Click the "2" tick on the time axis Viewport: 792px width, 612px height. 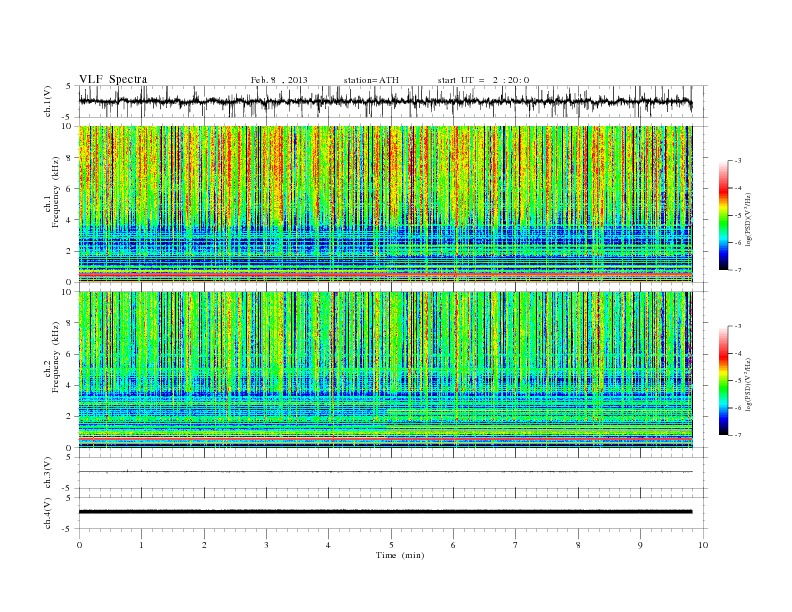(x=204, y=545)
